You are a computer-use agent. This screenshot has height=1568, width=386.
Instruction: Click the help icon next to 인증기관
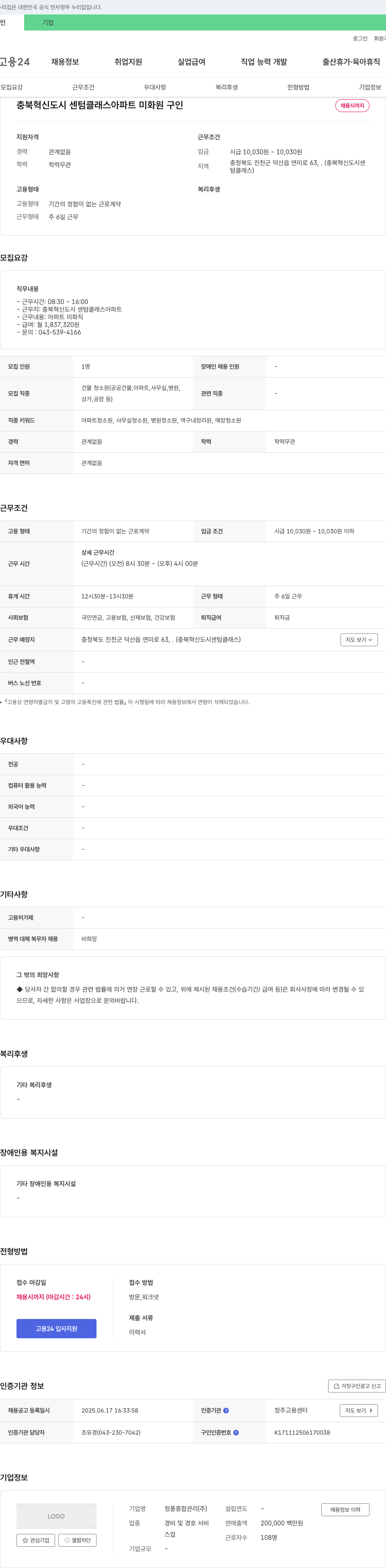[226, 1410]
